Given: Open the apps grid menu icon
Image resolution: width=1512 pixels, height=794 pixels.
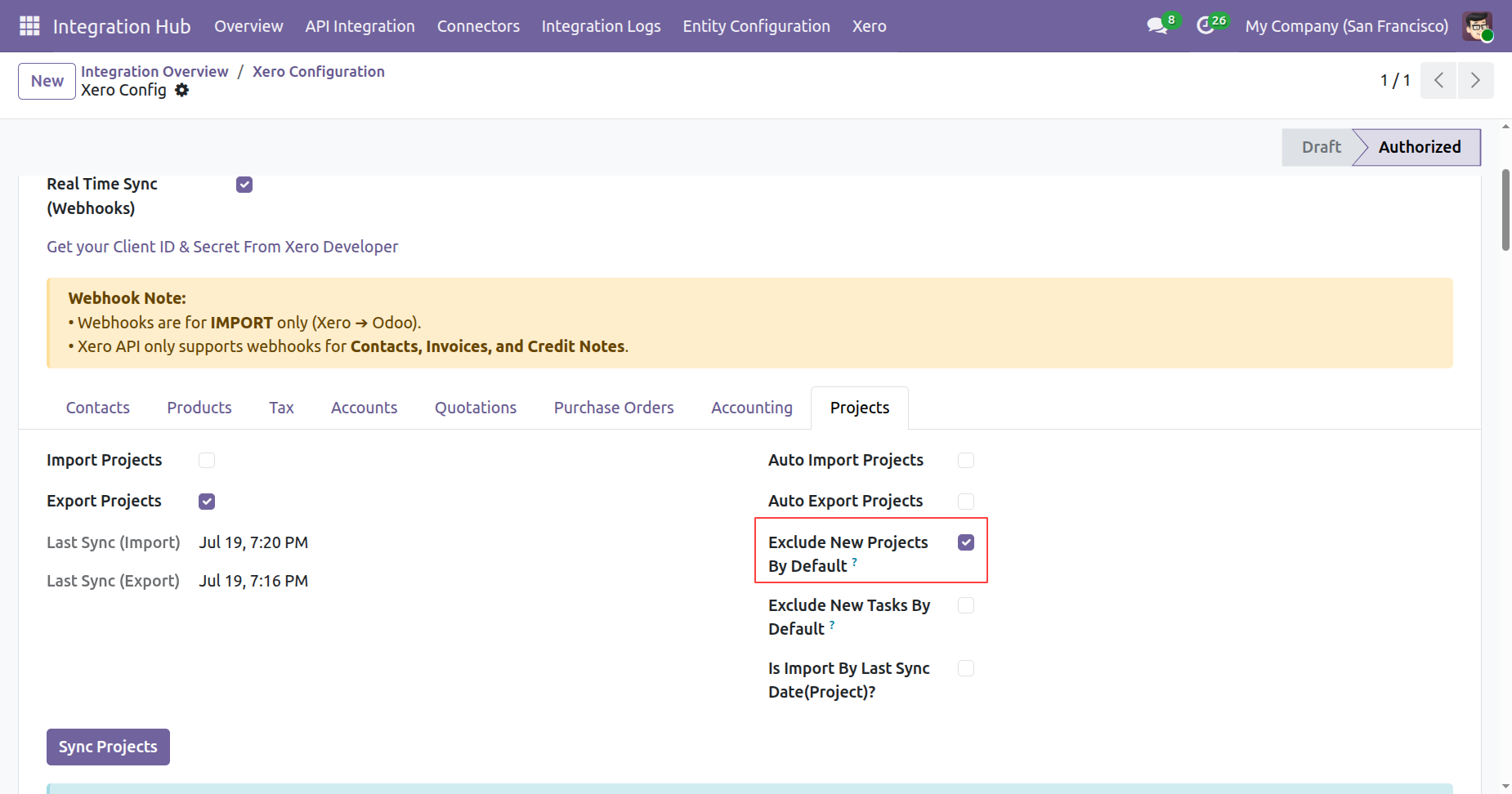Looking at the screenshot, I should [x=29, y=26].
